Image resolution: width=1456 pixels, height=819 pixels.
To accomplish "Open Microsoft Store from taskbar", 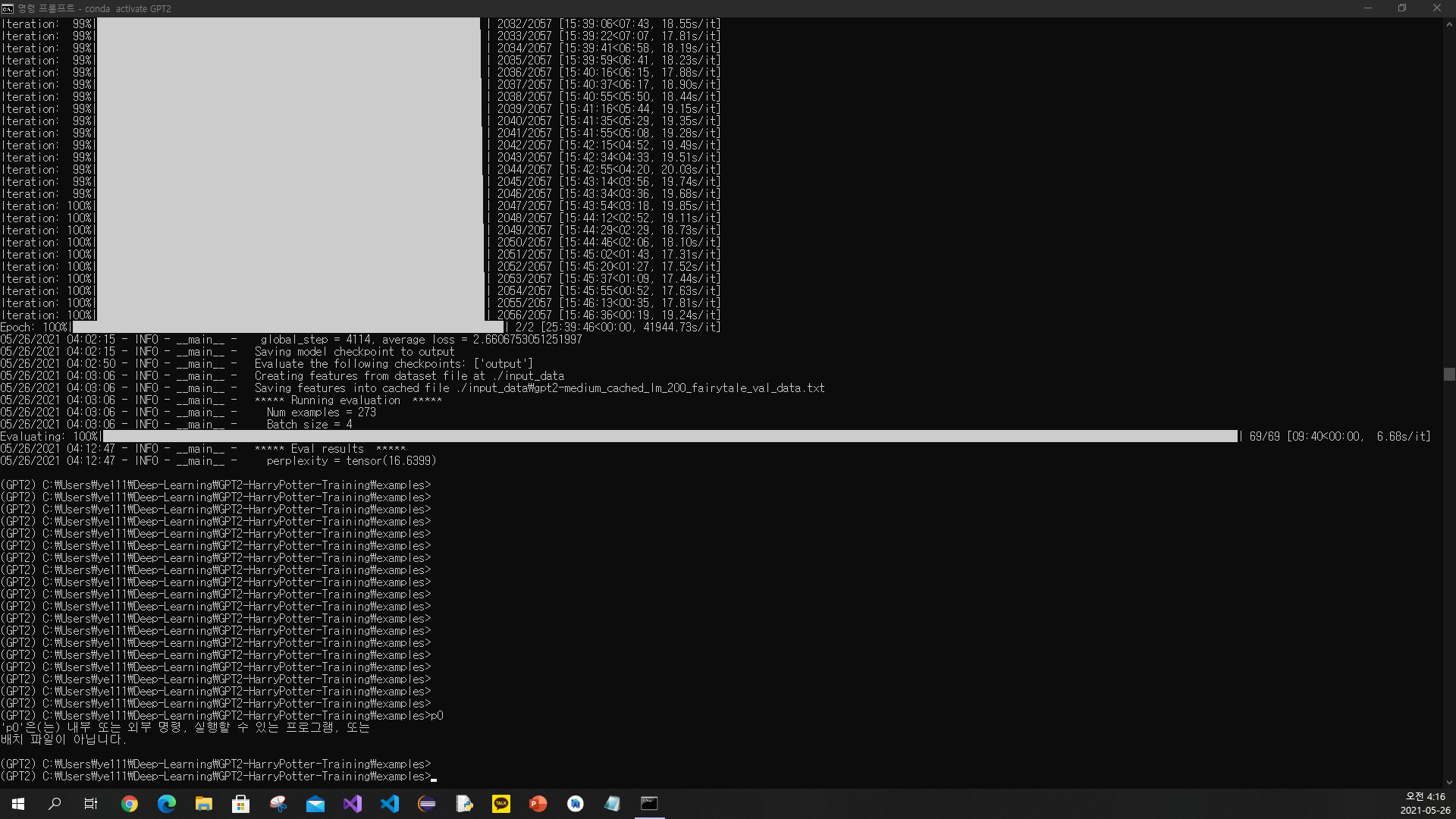I will tap(241, 804).
